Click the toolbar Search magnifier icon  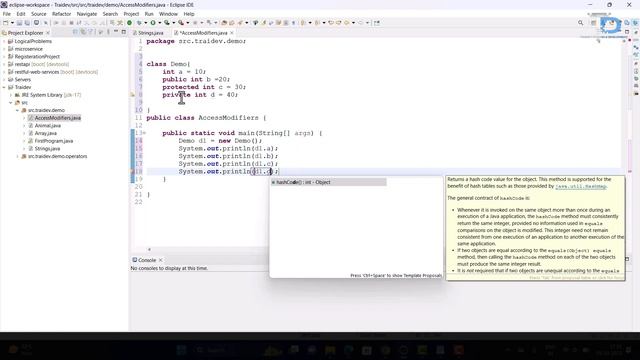[x=580, y=23]
